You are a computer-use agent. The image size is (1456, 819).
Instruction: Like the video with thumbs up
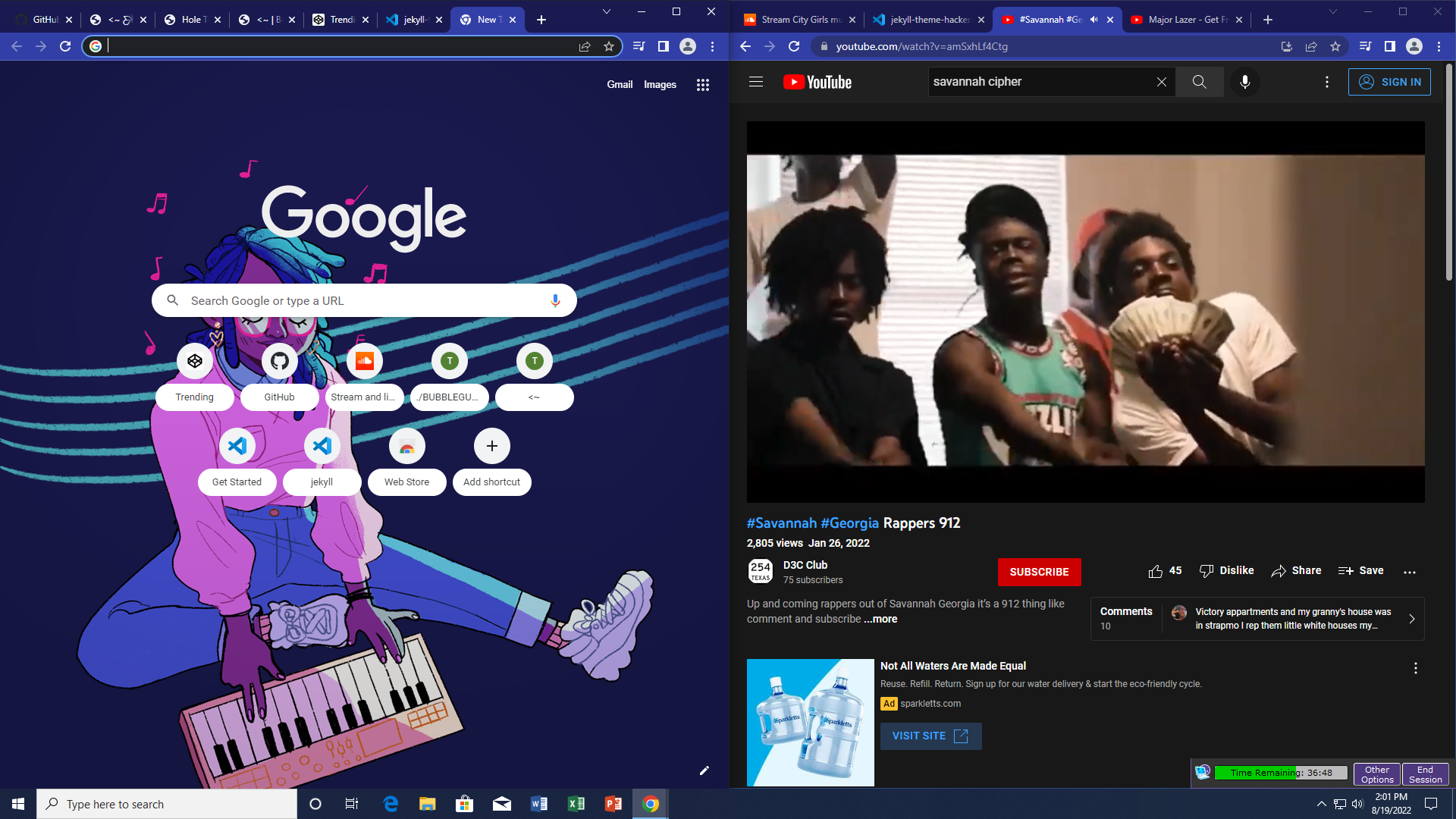tap(1156, 571)
